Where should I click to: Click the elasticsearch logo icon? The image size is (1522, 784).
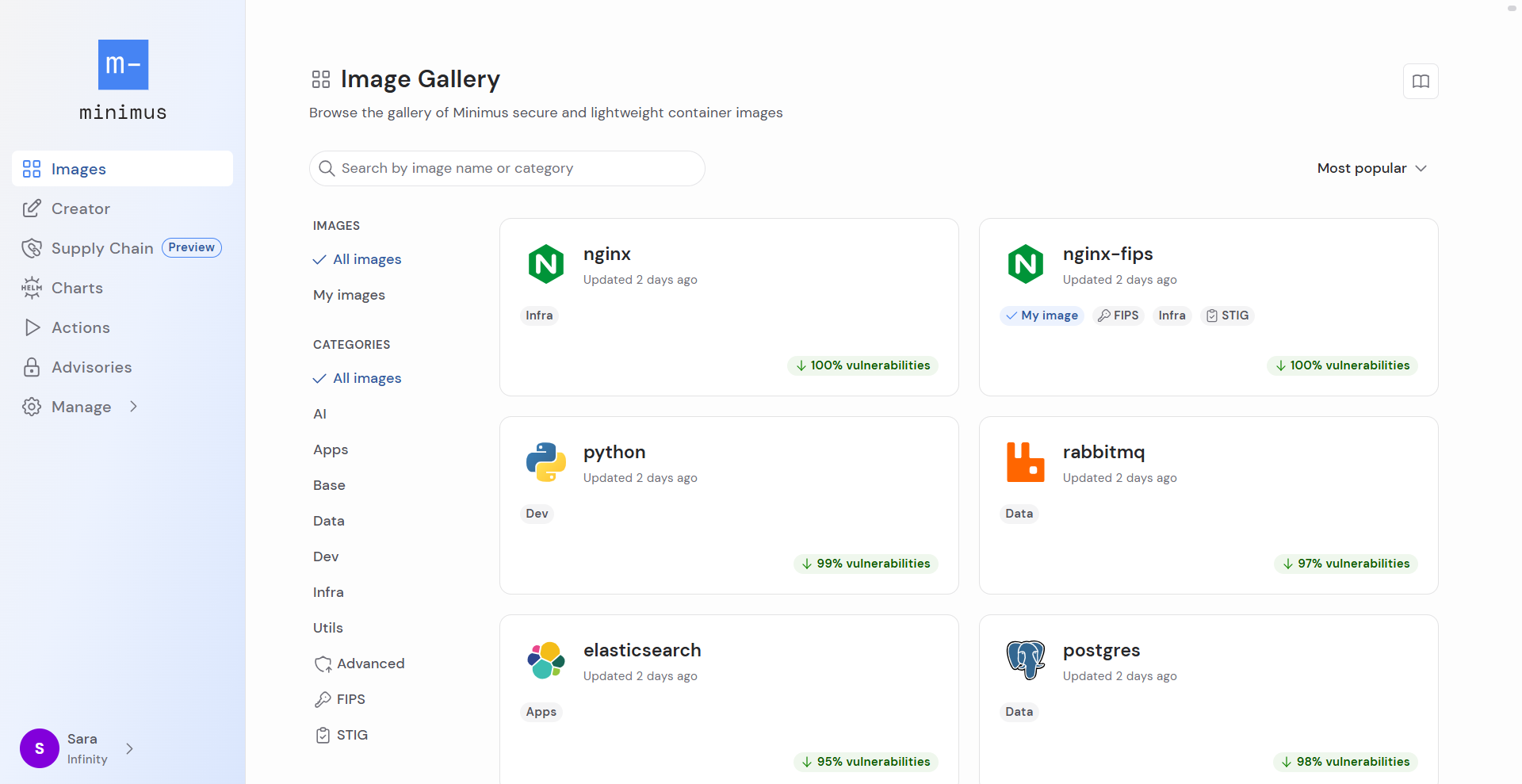coord(546,660)
